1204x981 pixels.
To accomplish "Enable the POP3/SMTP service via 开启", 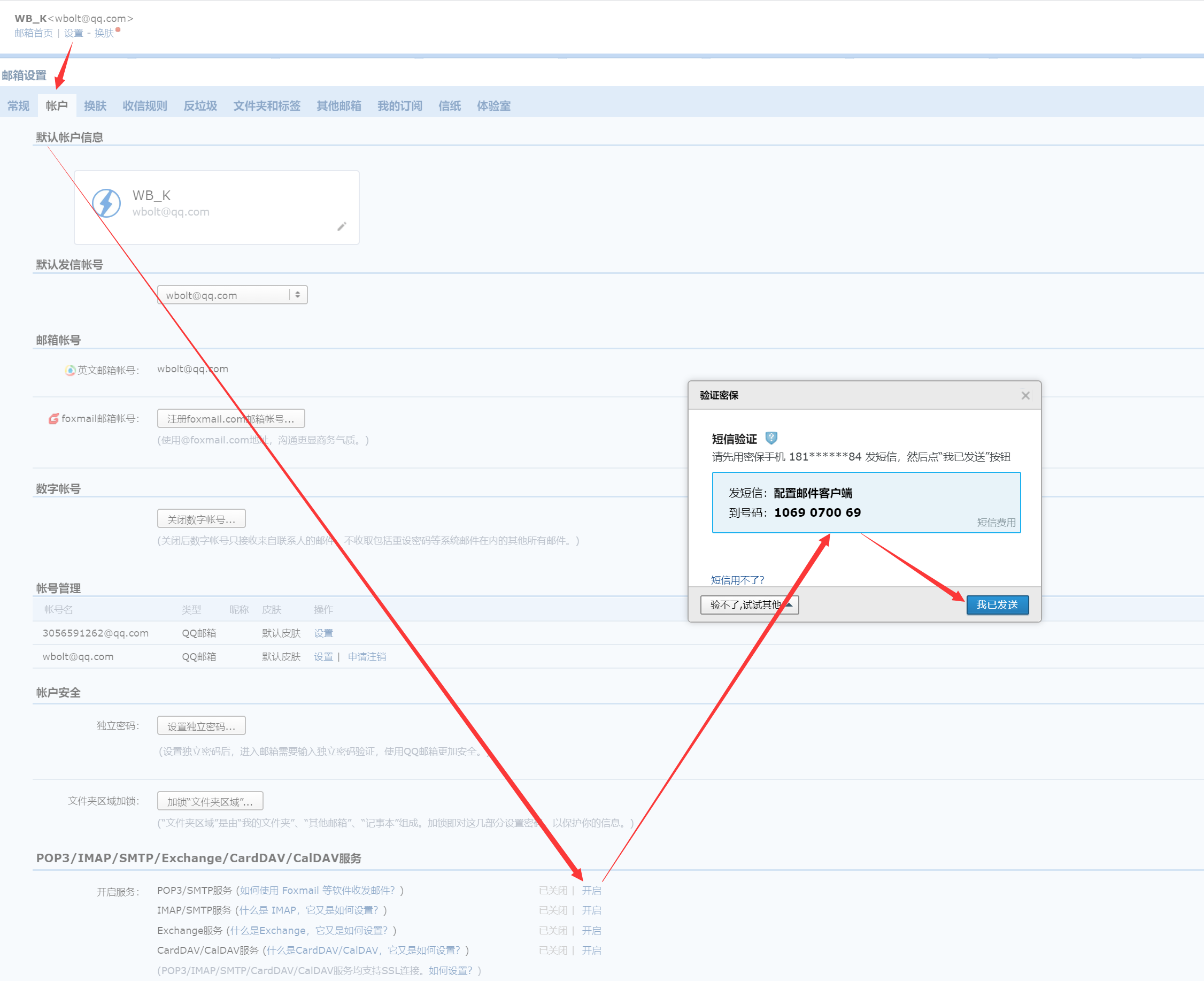I will 591,890.
